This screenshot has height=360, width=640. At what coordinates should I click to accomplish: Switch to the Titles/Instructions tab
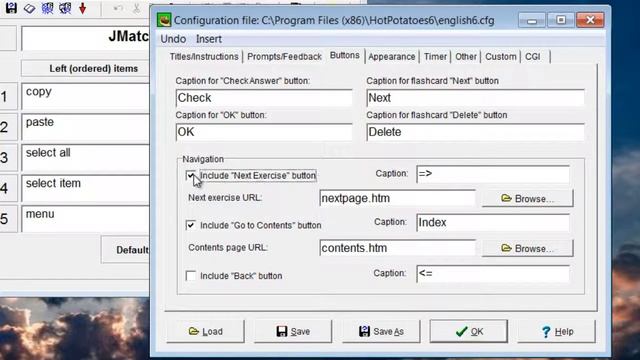(x=204, y=57)
